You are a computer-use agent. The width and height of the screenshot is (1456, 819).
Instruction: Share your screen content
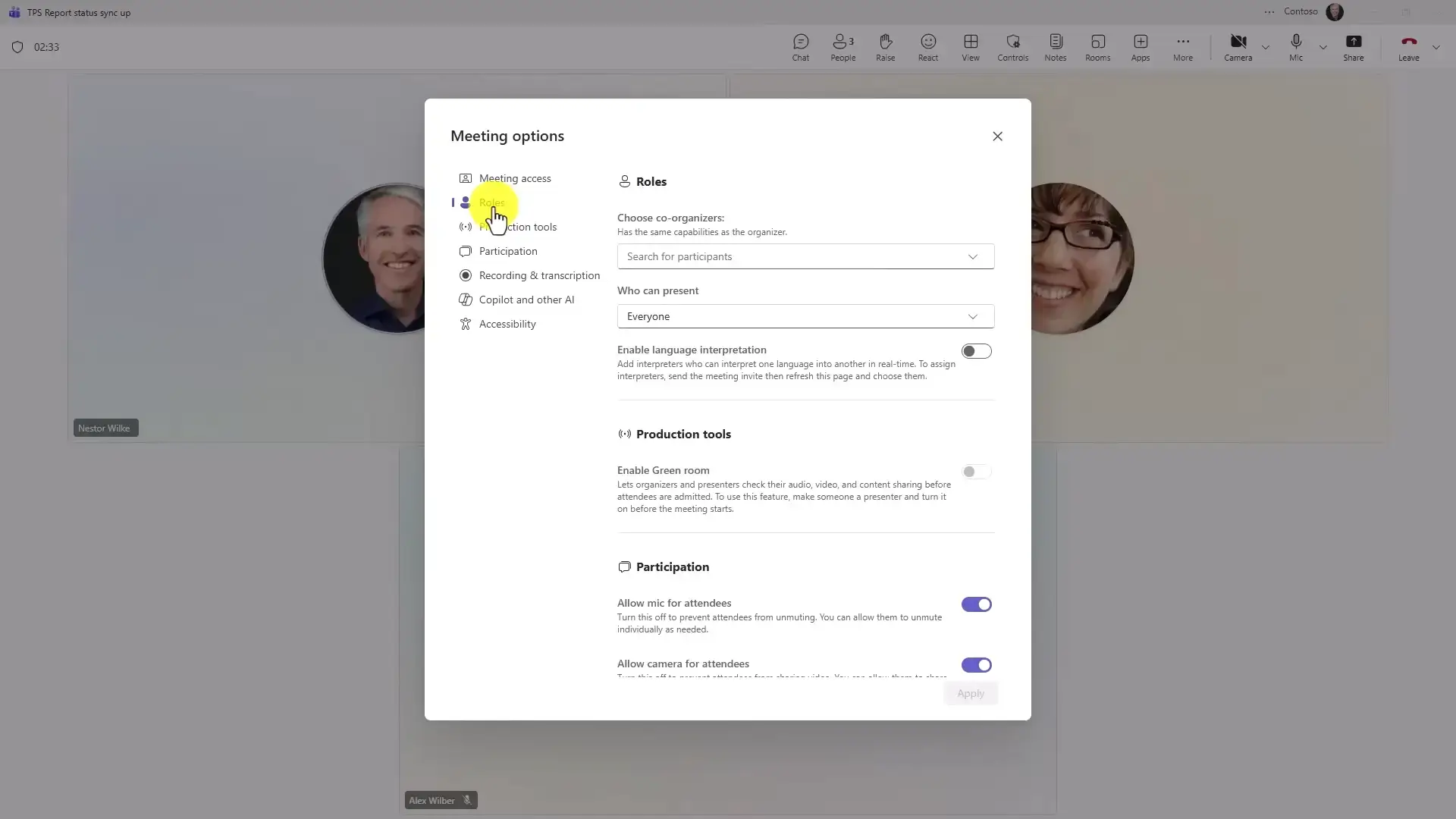(x=1354, y=47)
